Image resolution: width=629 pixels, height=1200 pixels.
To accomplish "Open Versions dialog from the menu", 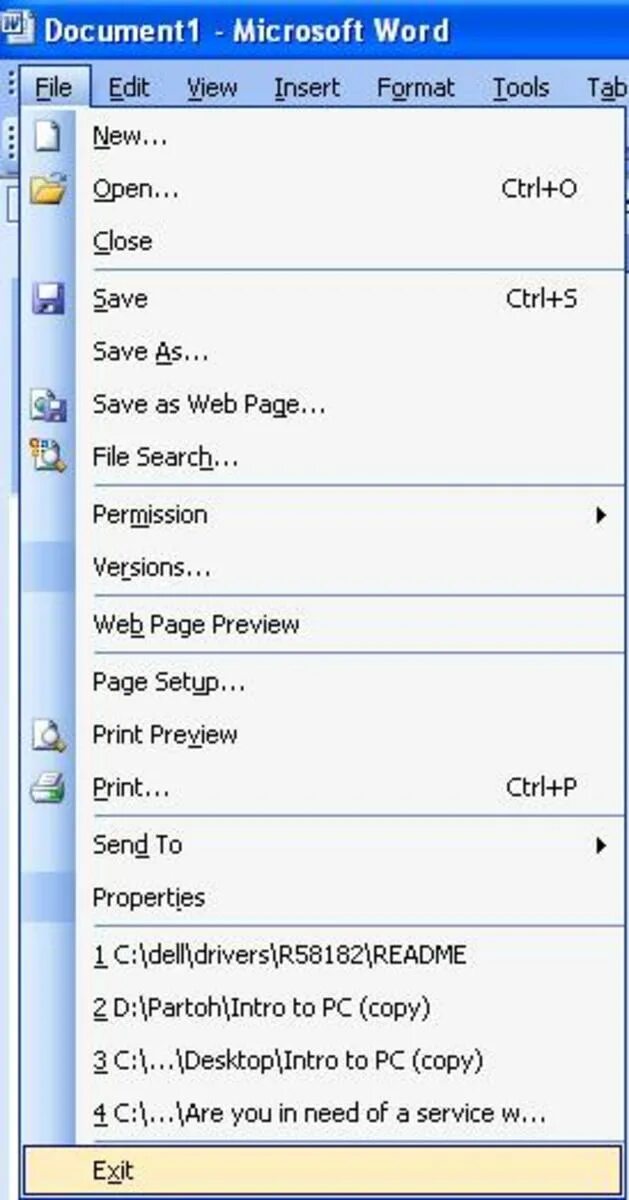I will coord(151,567).
